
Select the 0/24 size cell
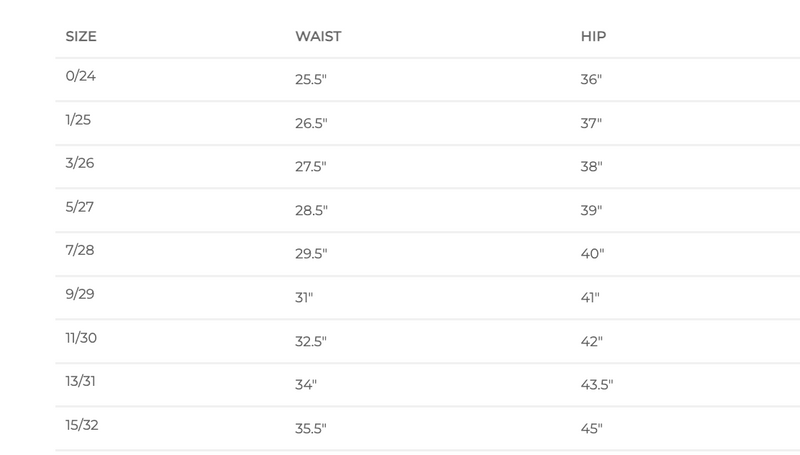[x=81, y=77]
